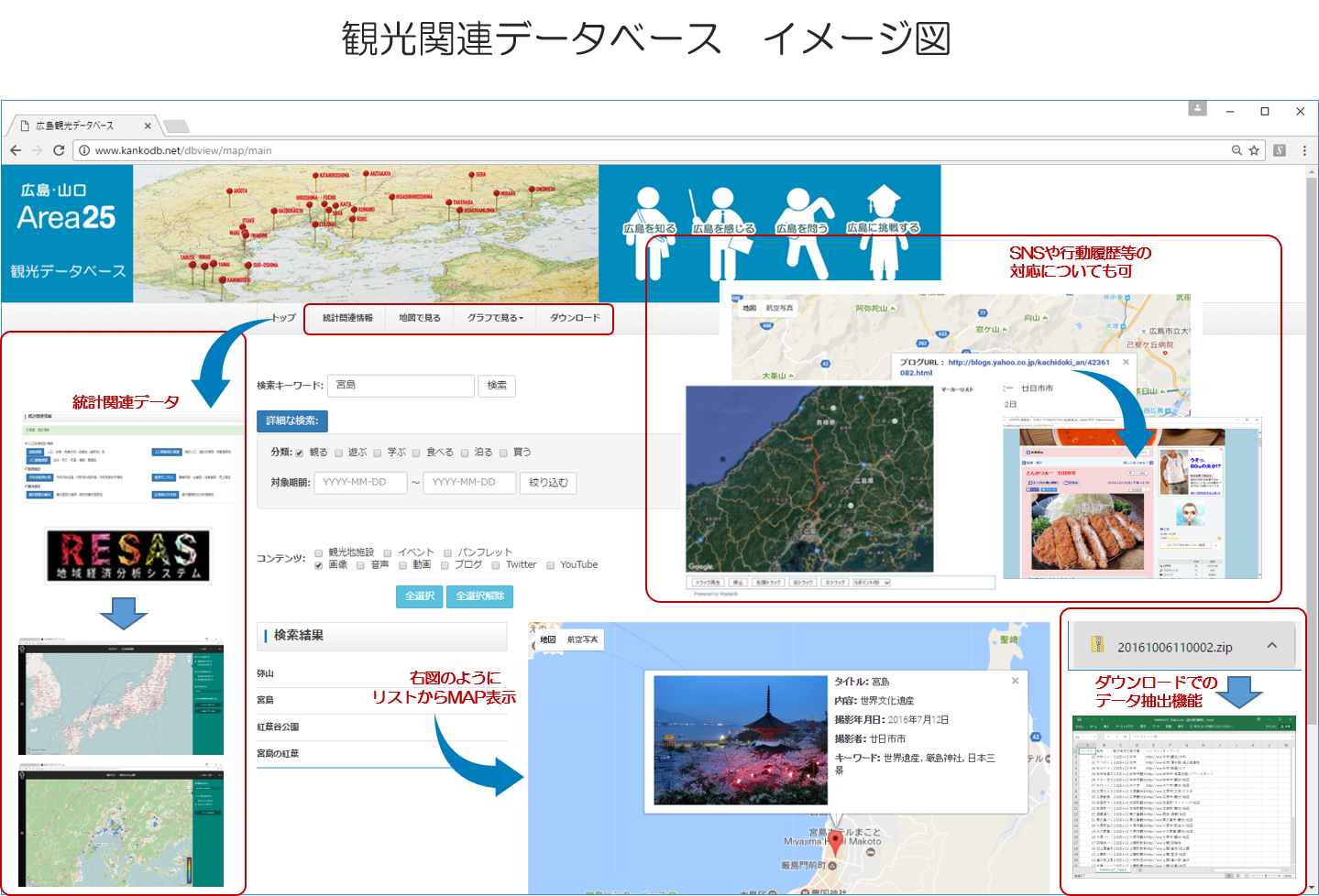Click the 全選択 button
The image size is (1319, 896).
click(420, 596)
